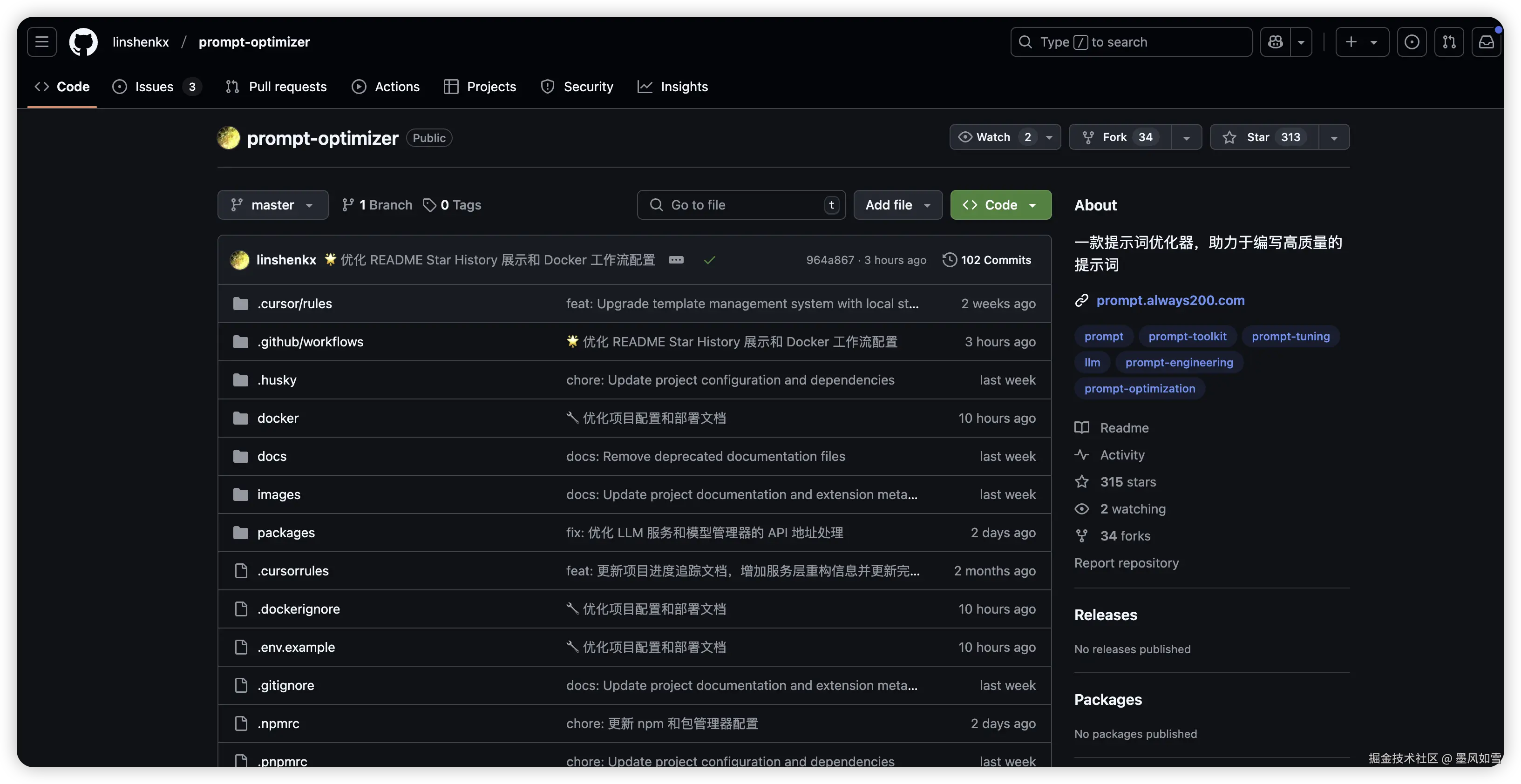Open the Add file dropdown
The width and height of the screenshot is (1521, 784).
[897, 205]
